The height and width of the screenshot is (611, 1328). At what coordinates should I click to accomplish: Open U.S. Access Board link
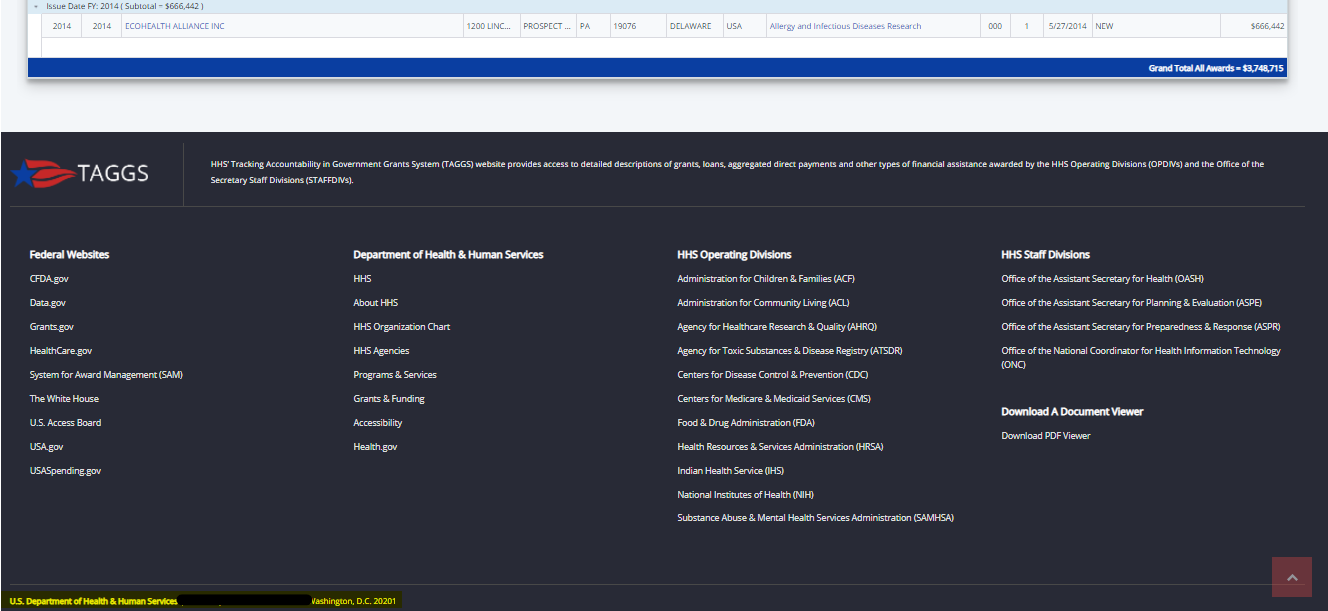point(65,423)
